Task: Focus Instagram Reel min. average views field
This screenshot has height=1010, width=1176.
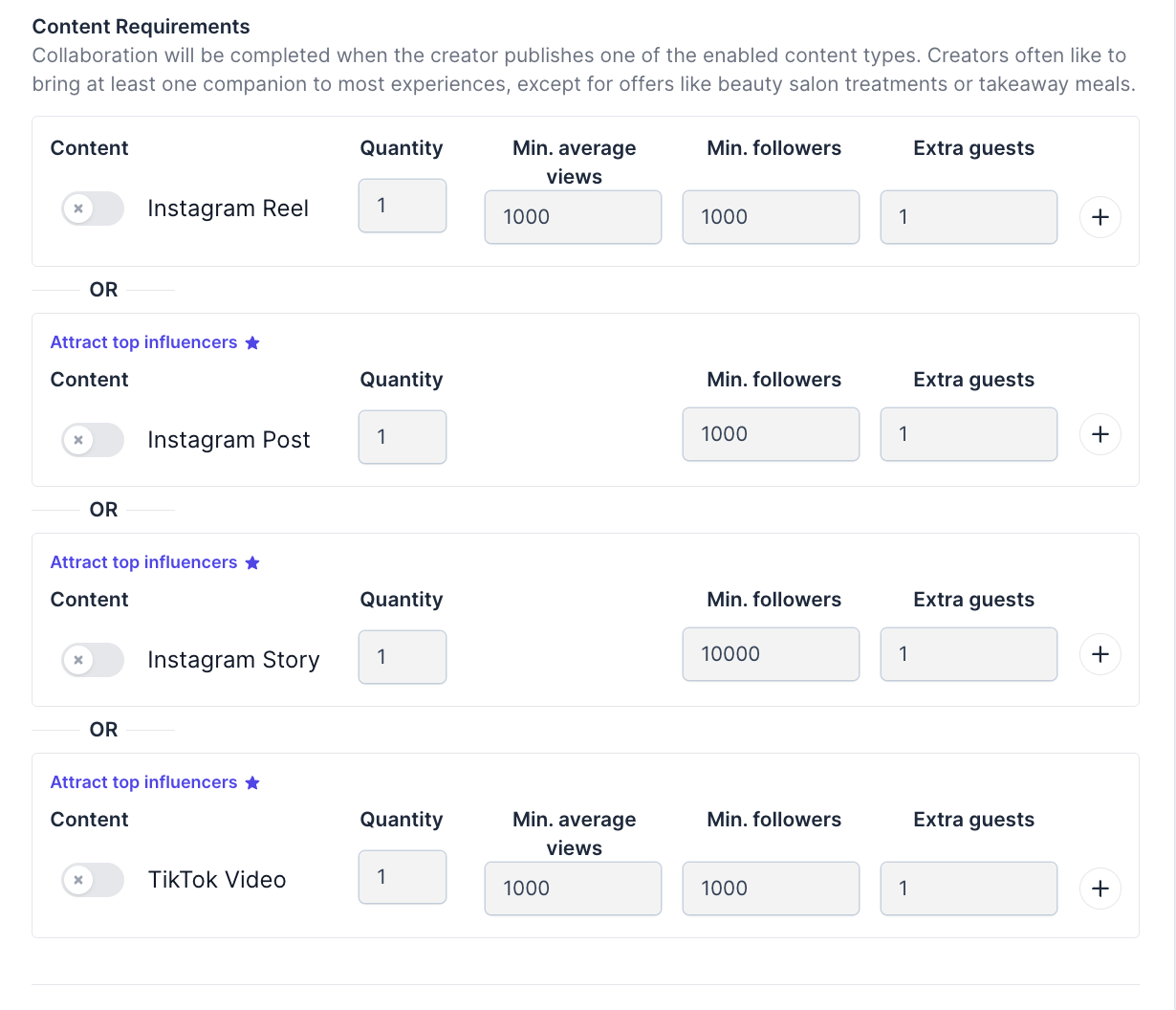Action: pyautogui.click(x=573, y=217)
